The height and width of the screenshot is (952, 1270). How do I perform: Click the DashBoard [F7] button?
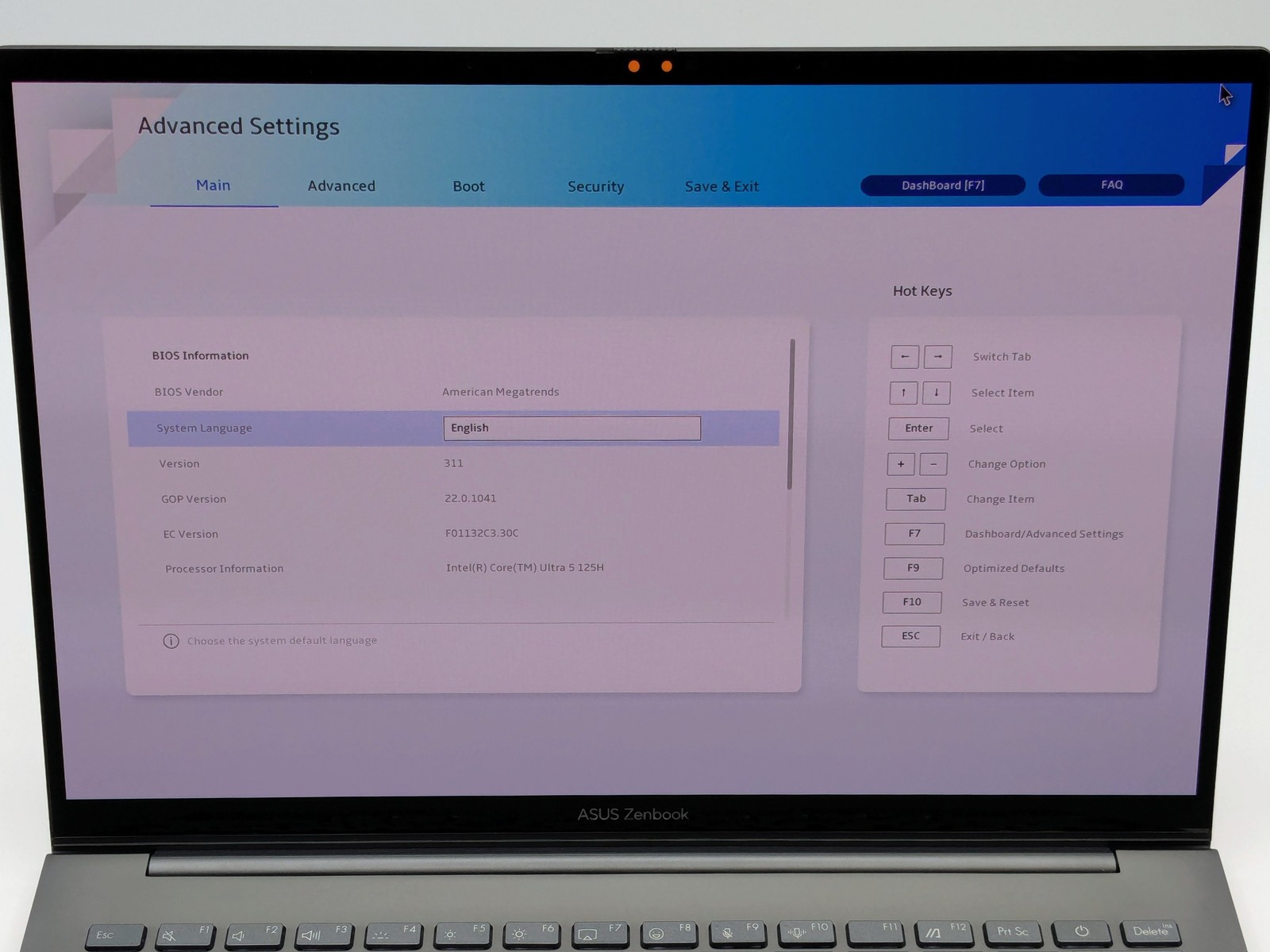click(943, 186)
